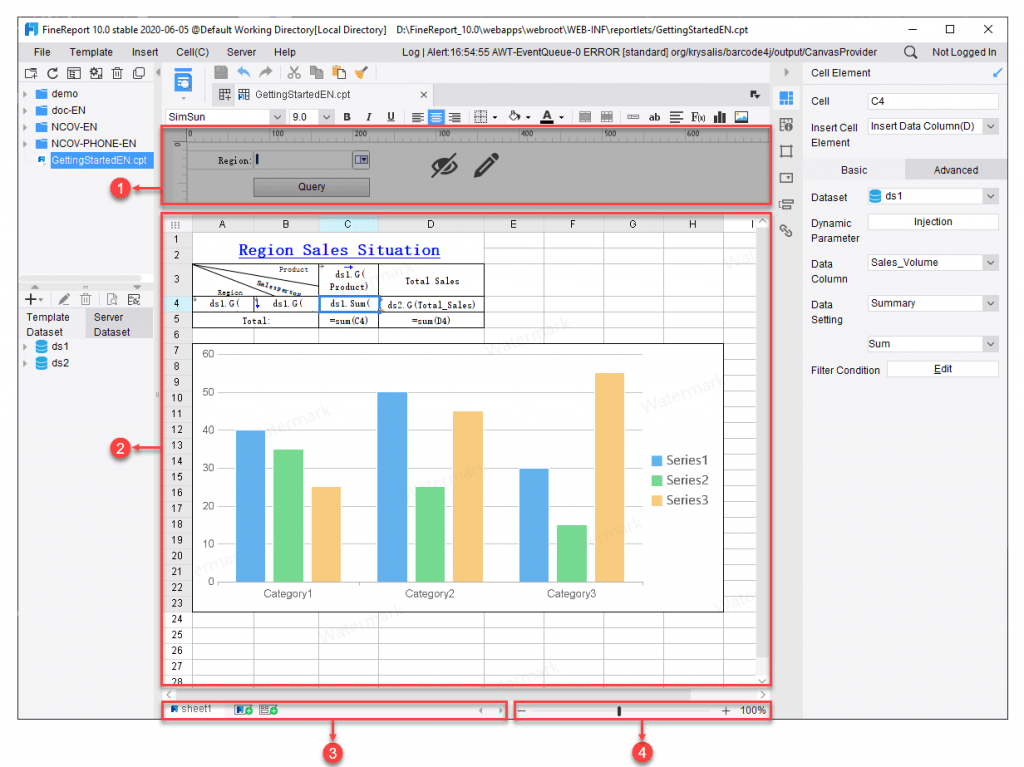Open the Summary data setting dropdown
This screenshot has width=1024, height=767.
pos(991,303)
